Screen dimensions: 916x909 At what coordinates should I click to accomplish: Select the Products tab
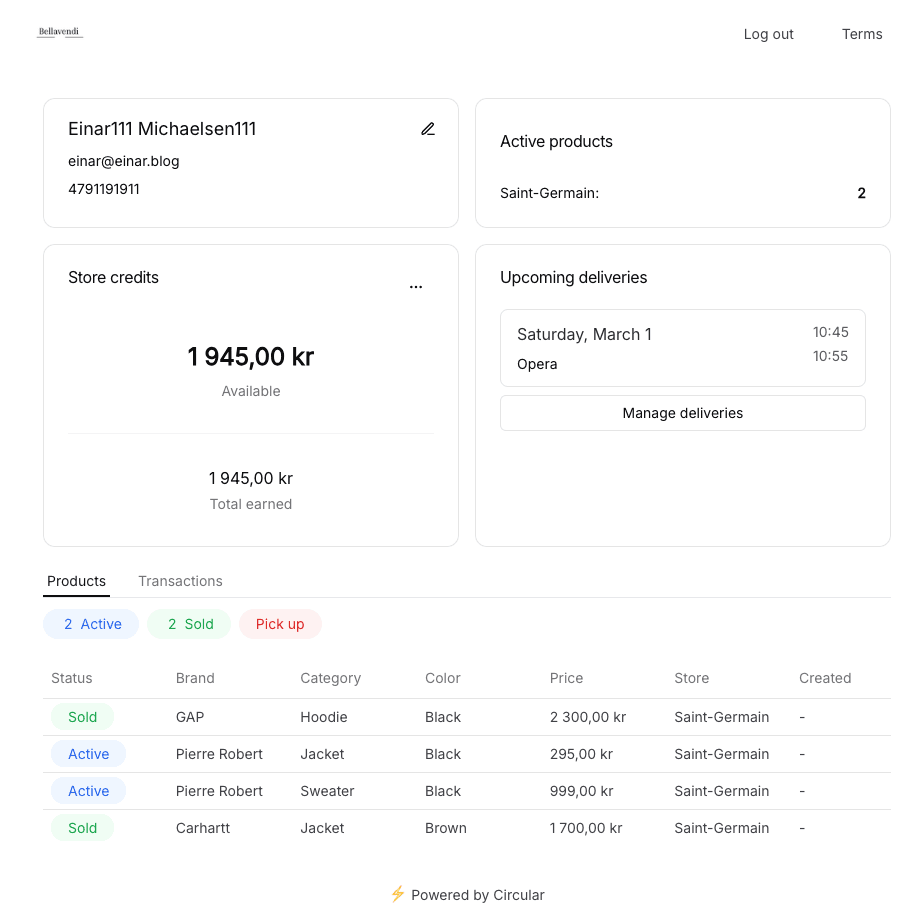point(76,581)
